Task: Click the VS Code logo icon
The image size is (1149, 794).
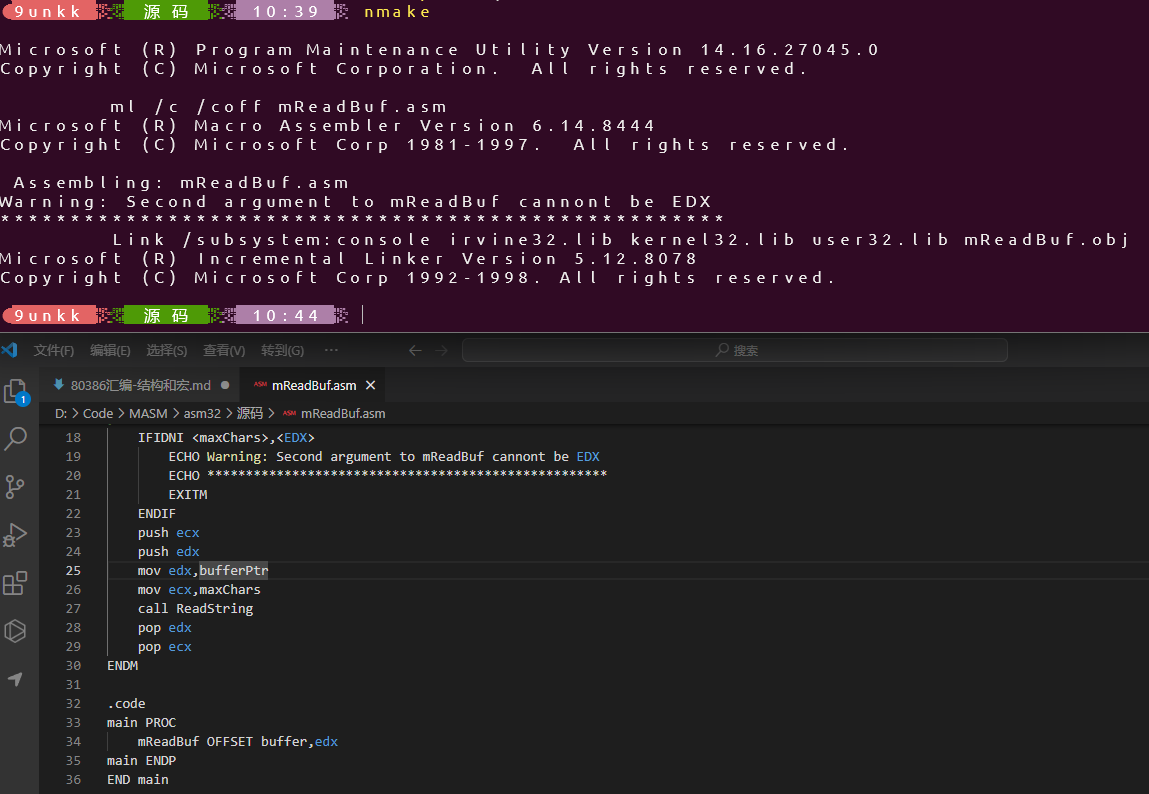Action: [x=10, y=349]
